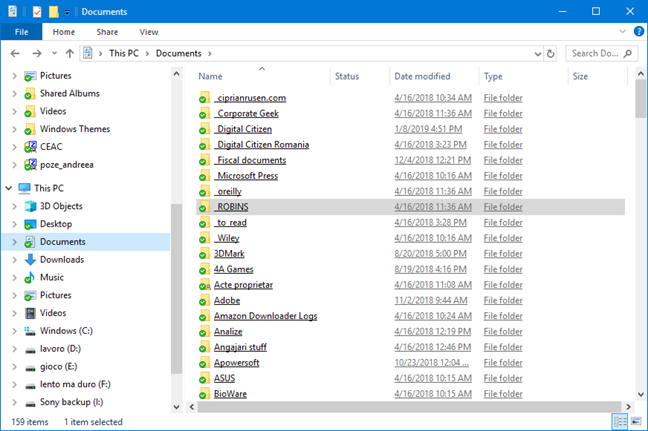Click the 3D Objects cube icon
648x431 pixels.
[x=30, y=206]
